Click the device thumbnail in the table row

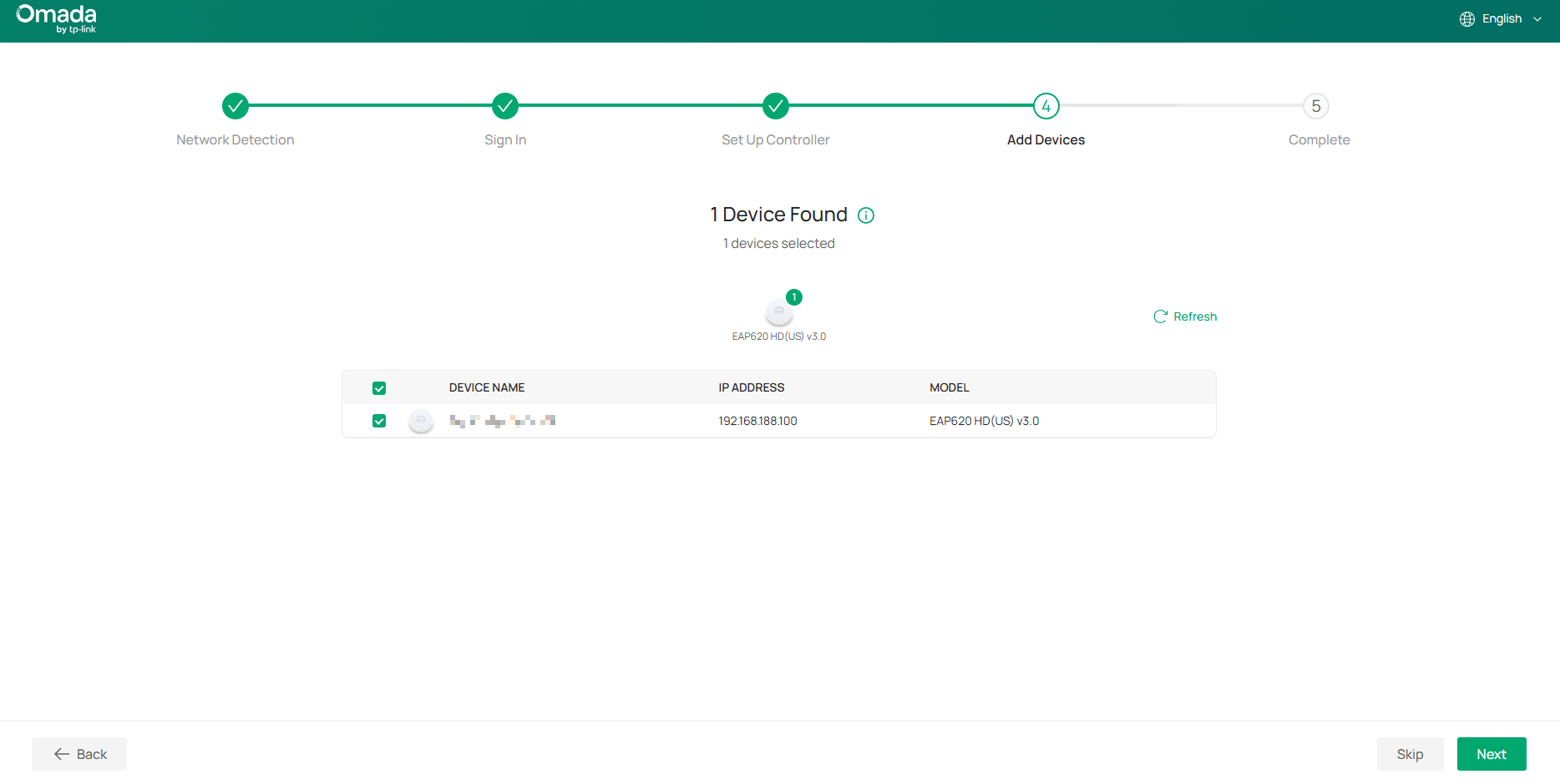(420, 420)
